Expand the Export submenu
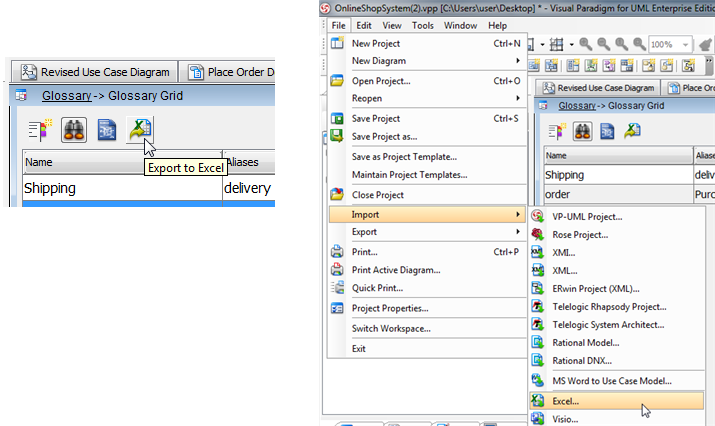Image resolution: width=715 pixels, height=426 pixels. [427, 232]
